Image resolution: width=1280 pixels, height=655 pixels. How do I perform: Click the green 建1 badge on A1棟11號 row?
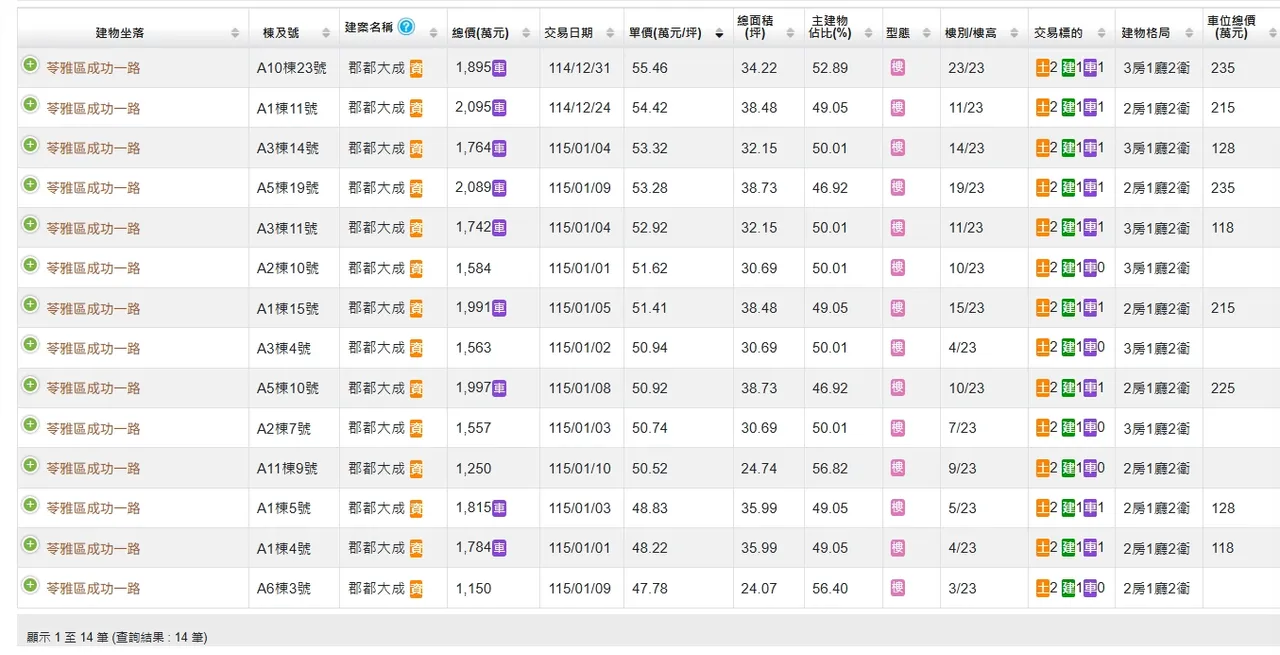(1066, 108)
